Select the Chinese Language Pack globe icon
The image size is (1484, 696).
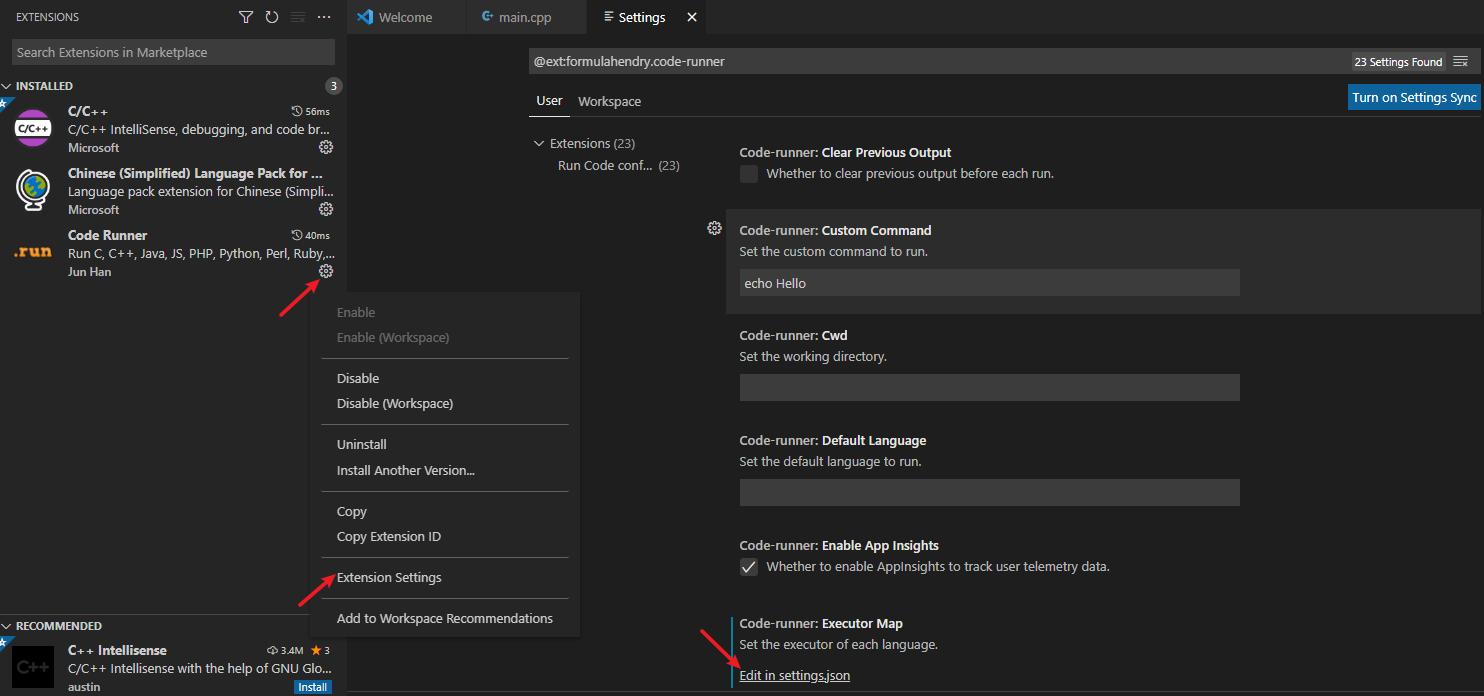tap(33, 190)
